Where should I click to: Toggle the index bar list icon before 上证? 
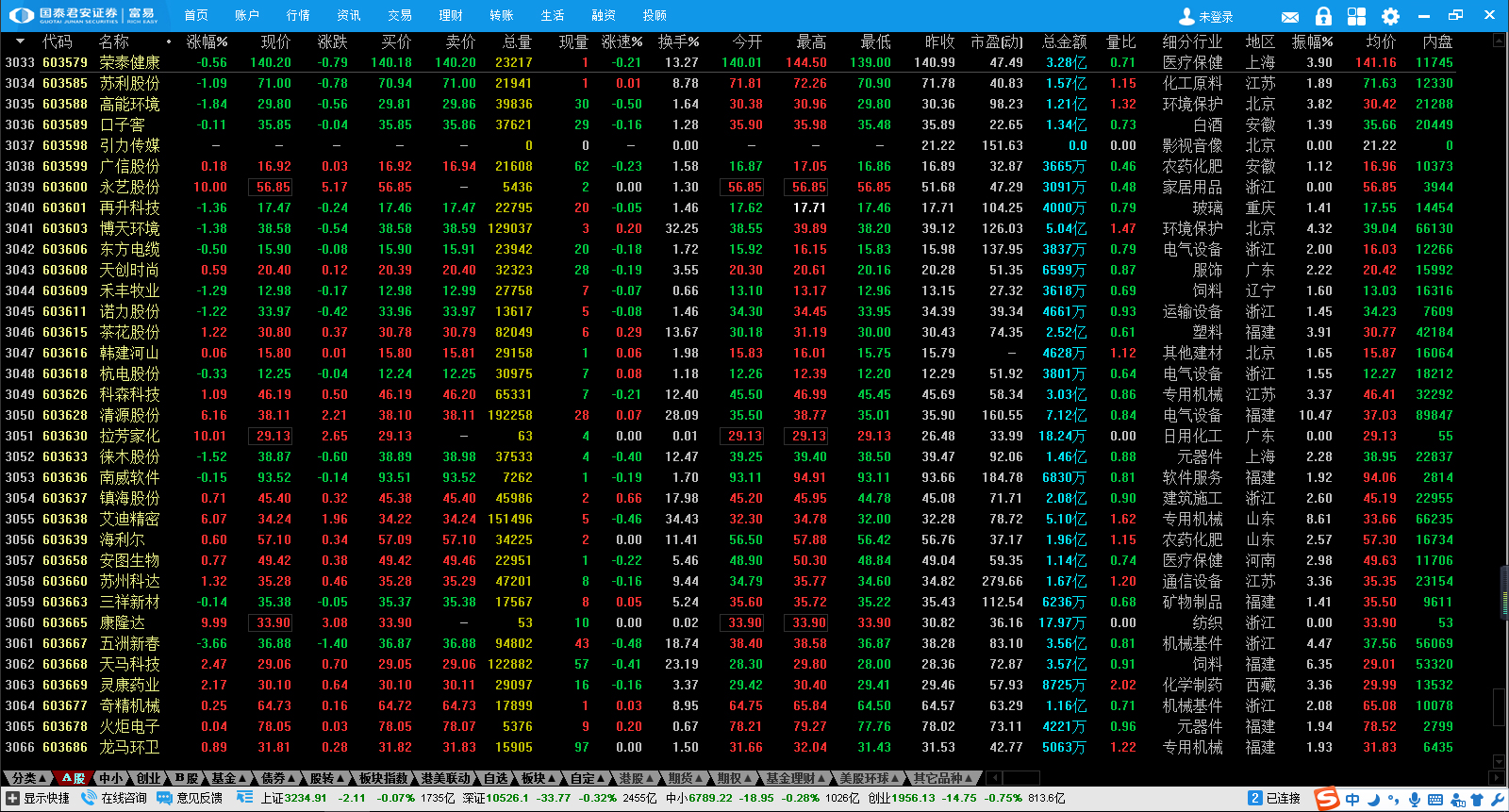(244, 798)
